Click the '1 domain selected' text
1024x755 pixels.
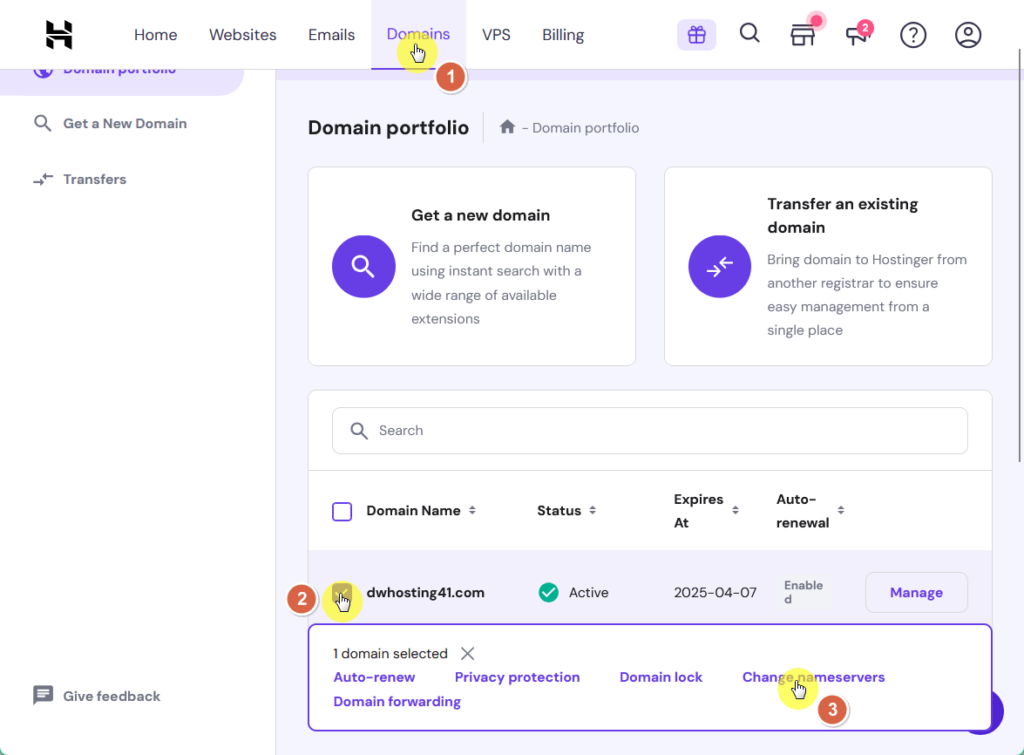390,653
